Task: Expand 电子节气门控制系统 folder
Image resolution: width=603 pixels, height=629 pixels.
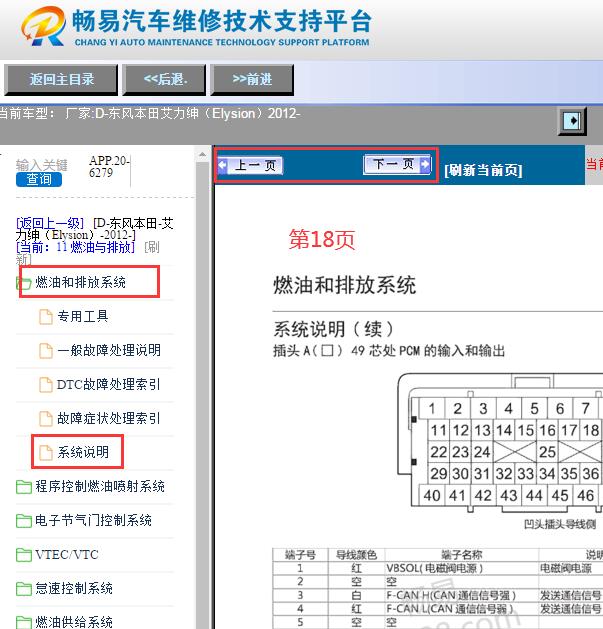Action: tap(93, 520)
